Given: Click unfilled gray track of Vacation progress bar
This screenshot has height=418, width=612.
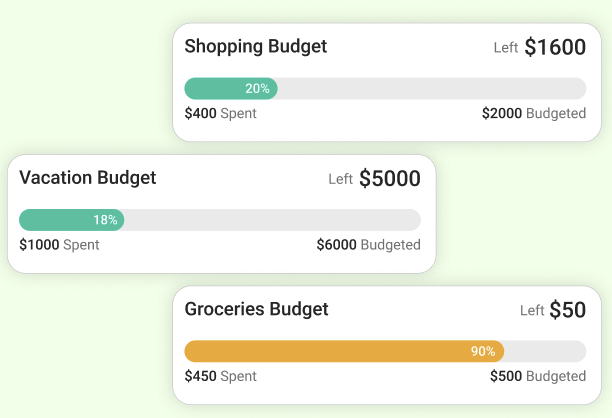Looking at the screenshot, I should point(270,220).
